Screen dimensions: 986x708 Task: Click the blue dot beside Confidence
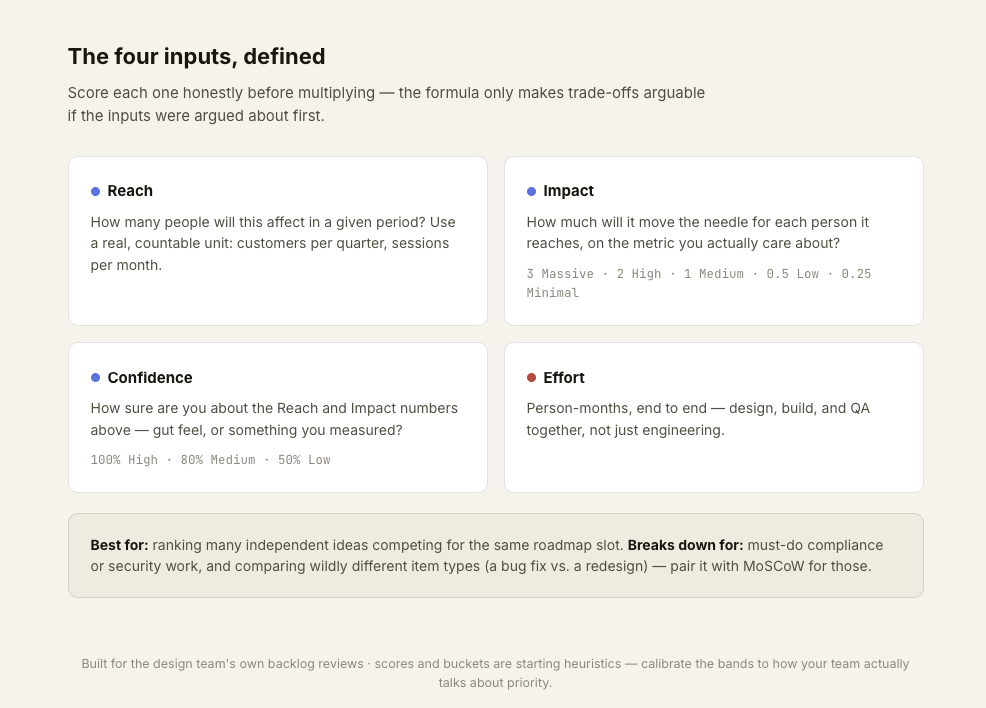96,377
